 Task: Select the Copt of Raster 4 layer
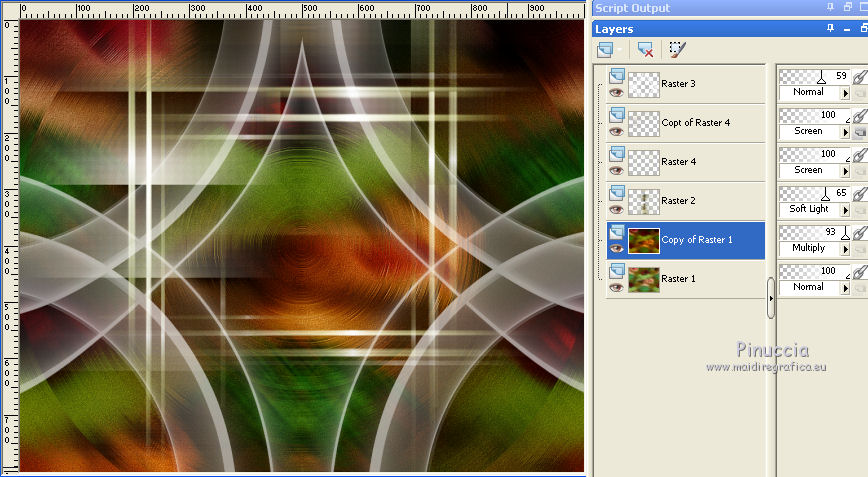tap(695, 123)
